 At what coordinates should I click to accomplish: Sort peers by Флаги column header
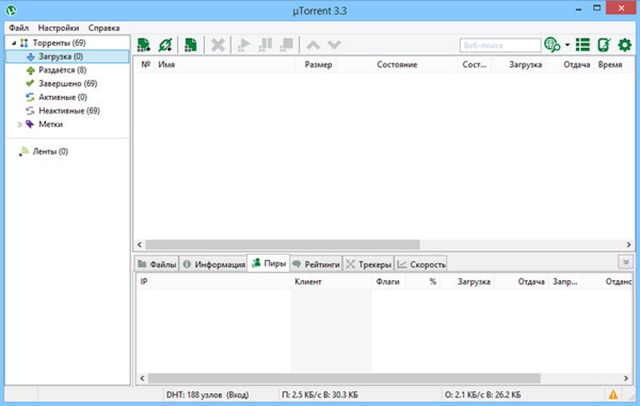click(x=388, y=282)
